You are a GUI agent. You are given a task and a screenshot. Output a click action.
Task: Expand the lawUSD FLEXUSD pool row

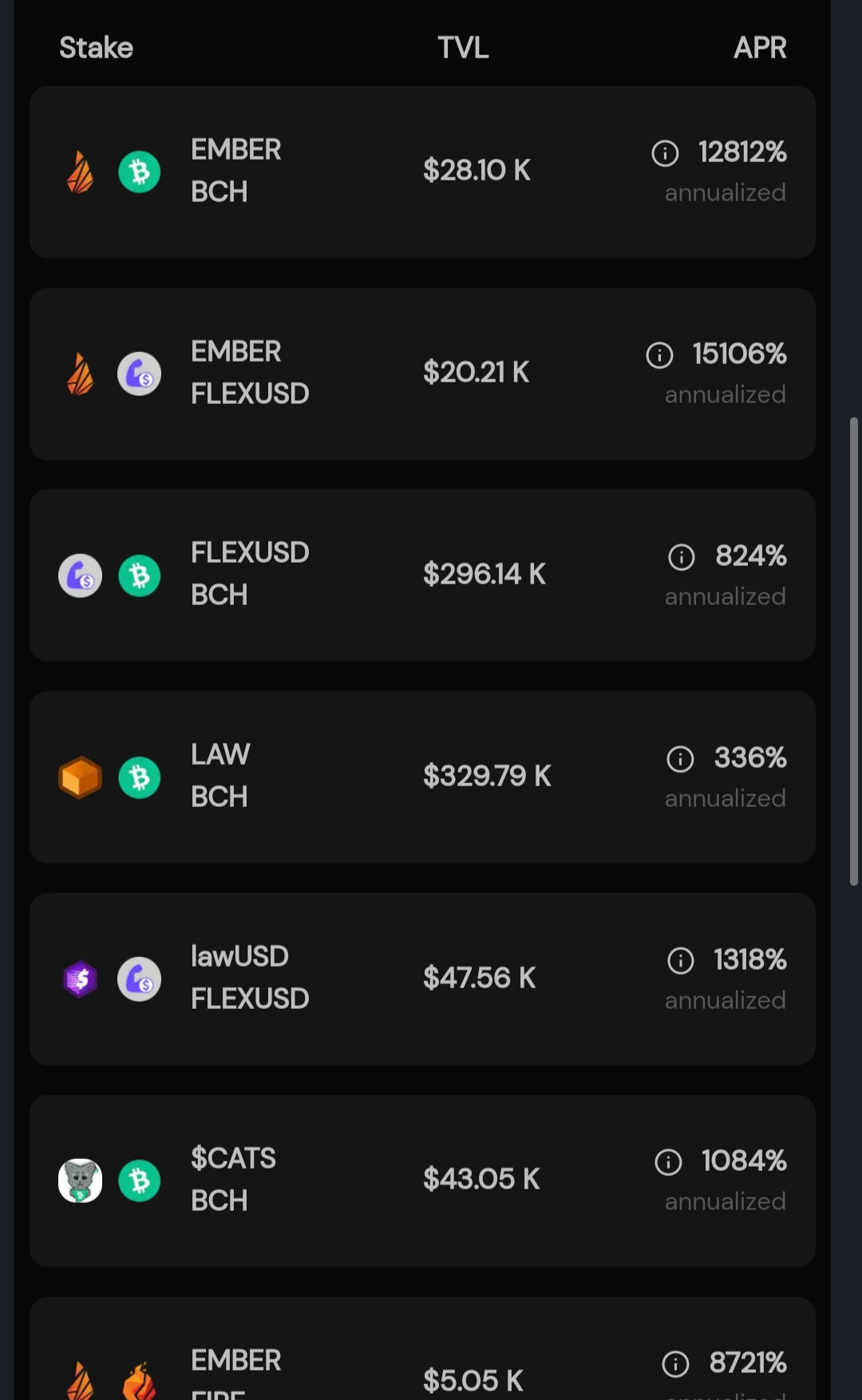coord(422,979)
